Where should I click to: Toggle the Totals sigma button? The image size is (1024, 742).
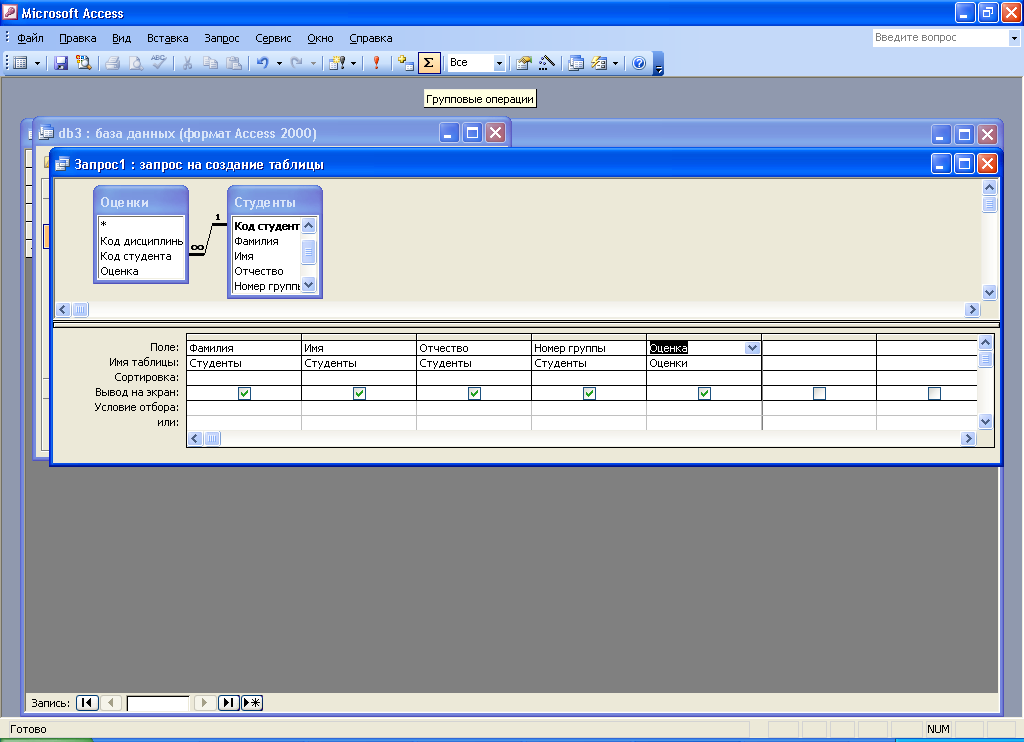point(429,63)
